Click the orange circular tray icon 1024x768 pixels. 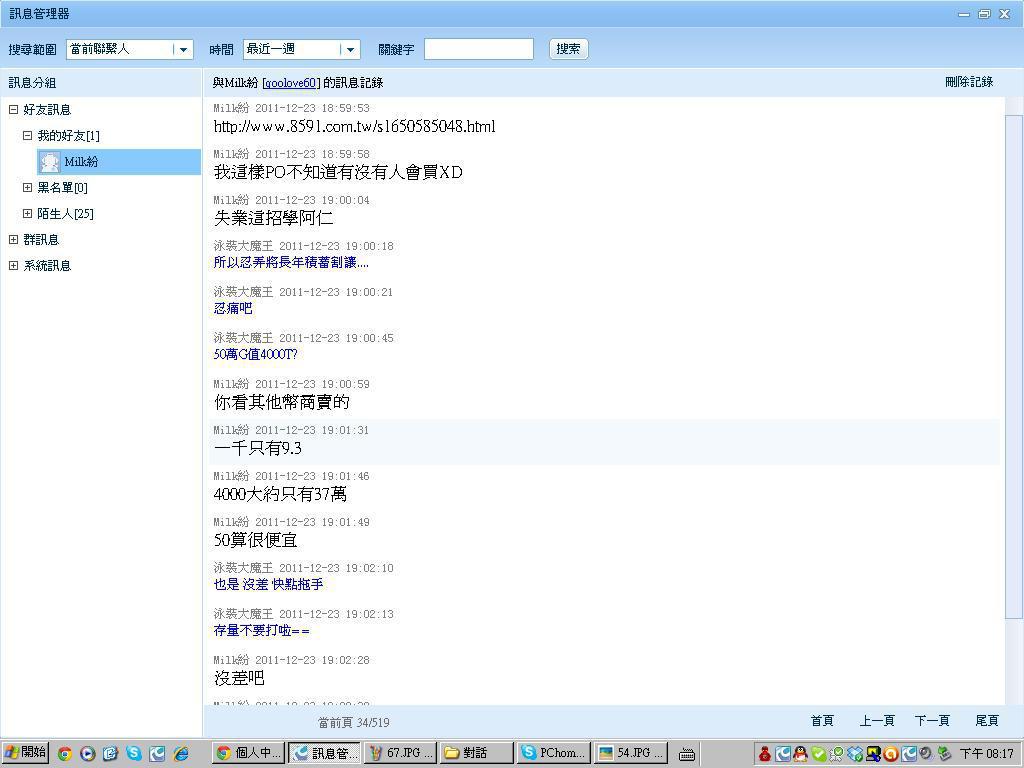tap(891, 754)
